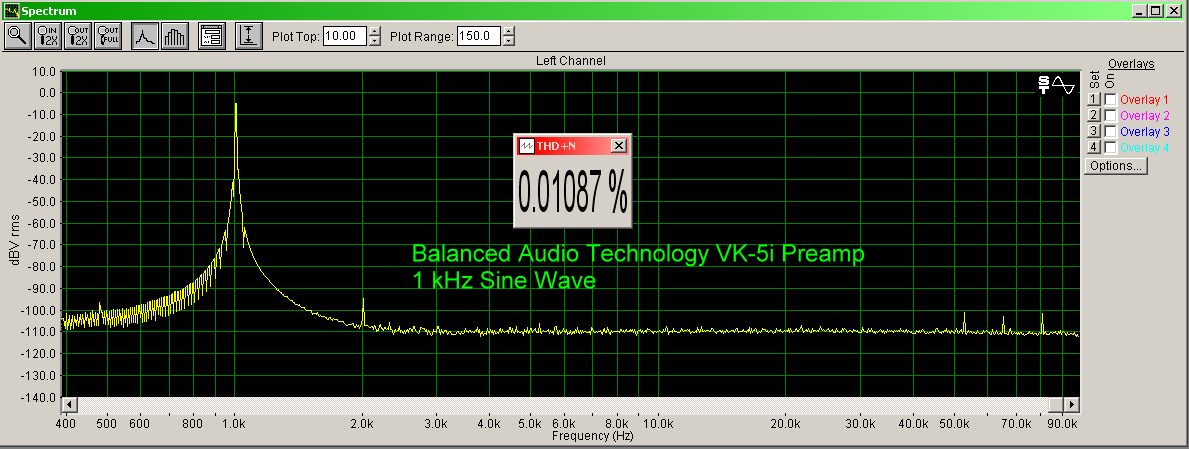Increase Plot Top value
Image resolution: width=1189 pixels, height=449 pixels.
tap(375, 31)
